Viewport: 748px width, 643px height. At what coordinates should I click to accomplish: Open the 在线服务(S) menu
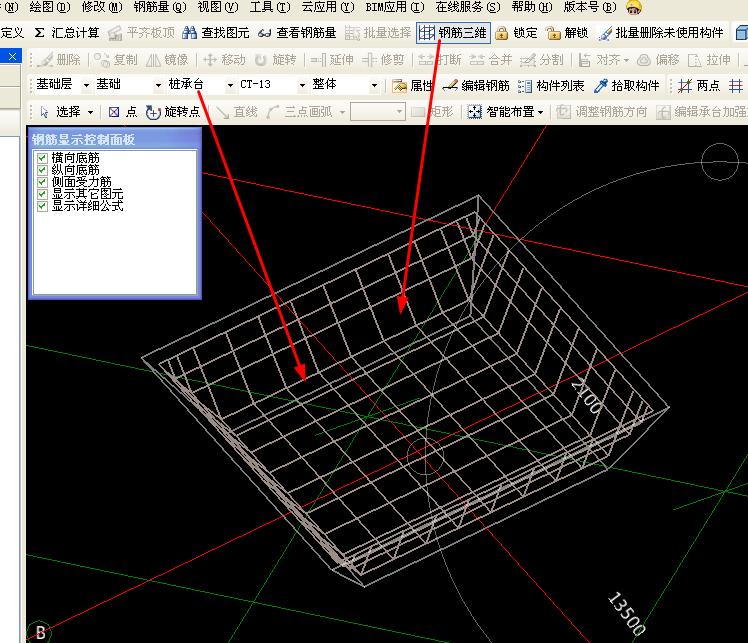(x=468, y=7)
